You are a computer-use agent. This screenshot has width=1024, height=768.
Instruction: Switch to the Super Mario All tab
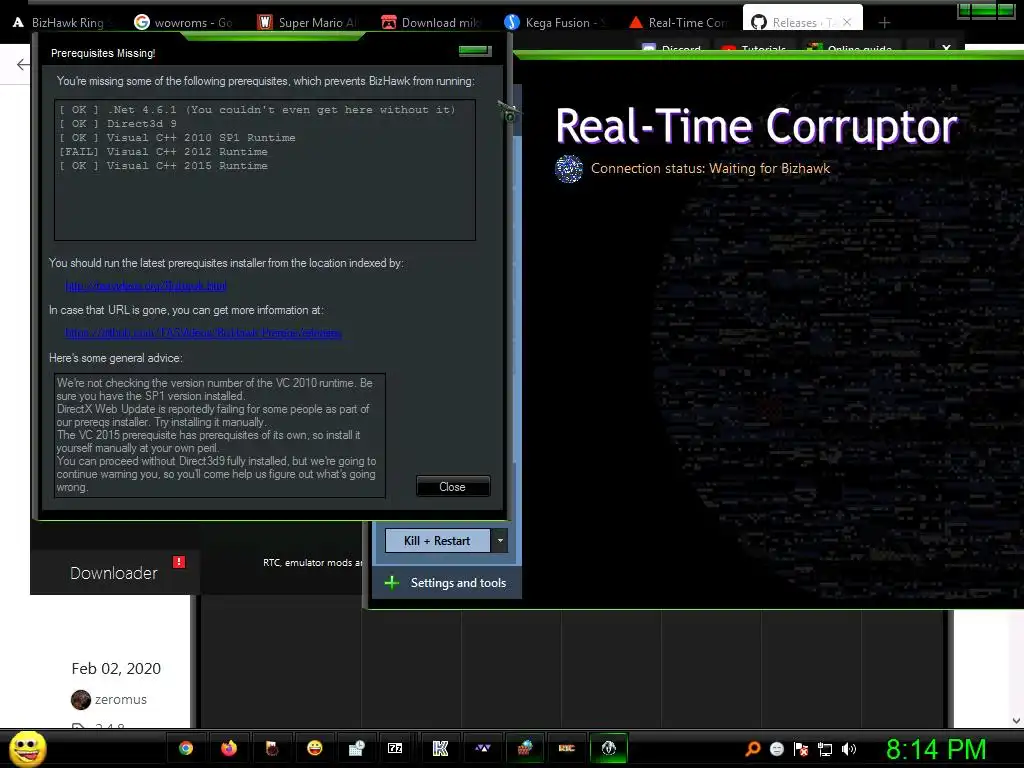coord(307,22)
